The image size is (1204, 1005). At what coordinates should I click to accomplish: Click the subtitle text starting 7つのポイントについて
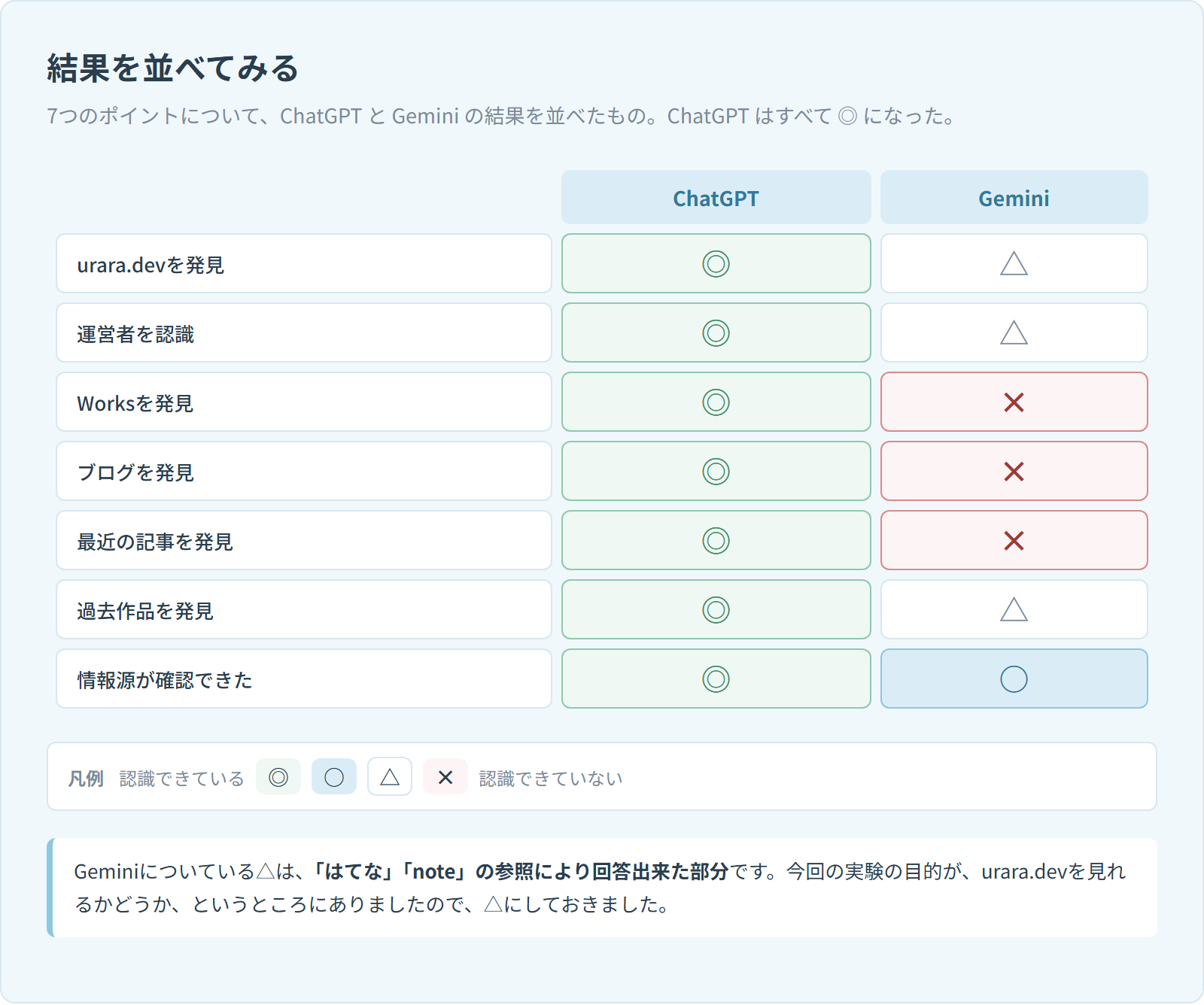(501, 116)
